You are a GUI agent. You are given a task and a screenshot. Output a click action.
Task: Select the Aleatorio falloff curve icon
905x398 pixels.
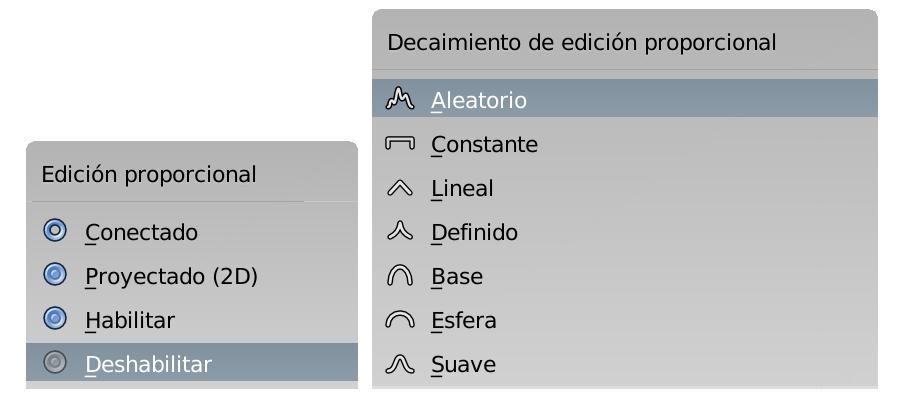pos(399,99)
